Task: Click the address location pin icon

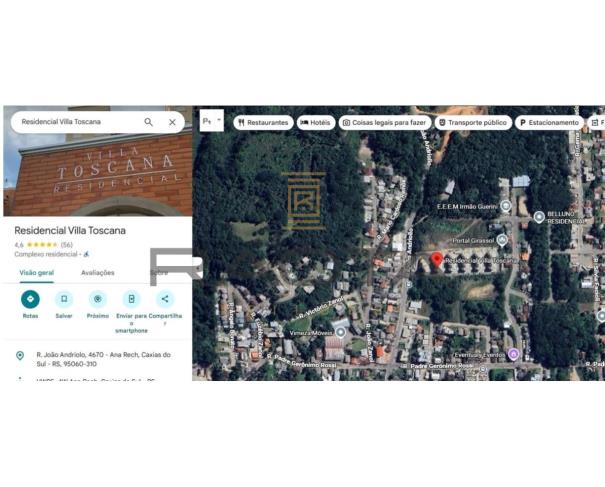Action: pyautogui.click(x=20, y=355)
